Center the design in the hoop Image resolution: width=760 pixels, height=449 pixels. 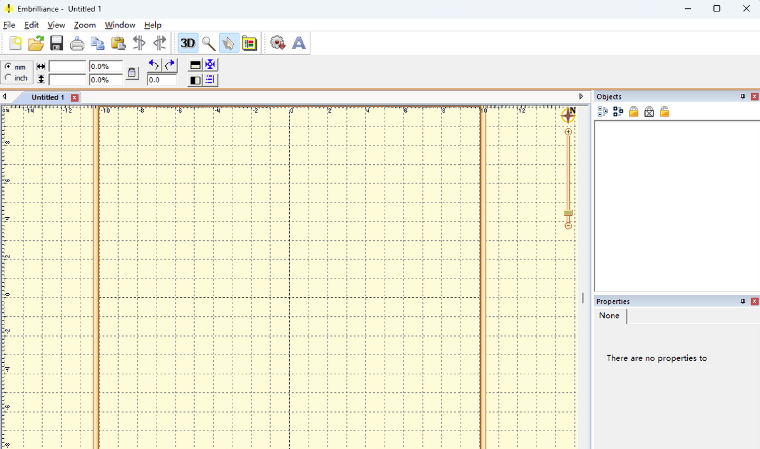point(210,64)
